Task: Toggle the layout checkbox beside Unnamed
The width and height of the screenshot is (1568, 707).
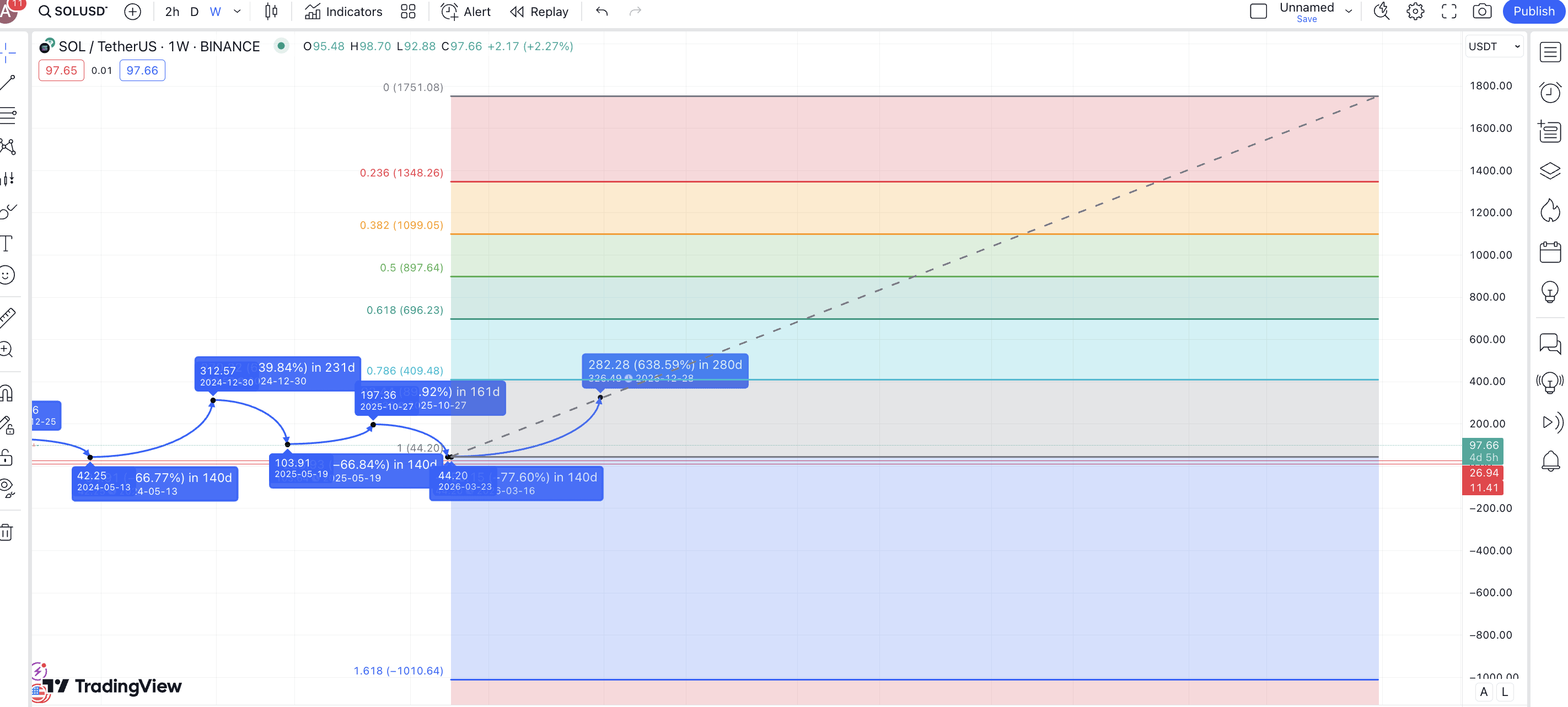Action: [1258, 12]
